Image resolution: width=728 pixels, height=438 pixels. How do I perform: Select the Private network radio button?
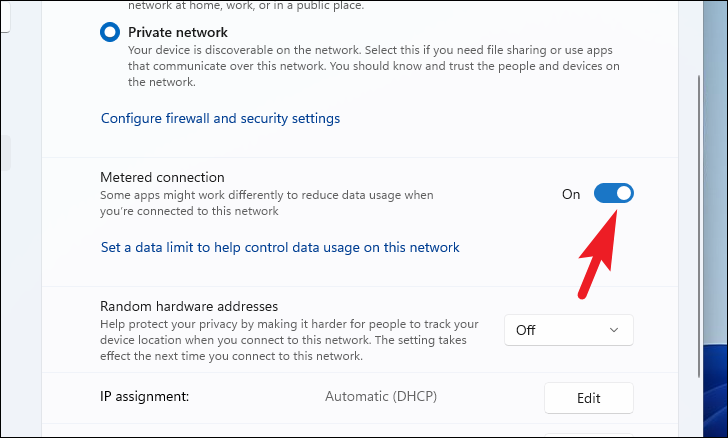click(x=110, y=32)
